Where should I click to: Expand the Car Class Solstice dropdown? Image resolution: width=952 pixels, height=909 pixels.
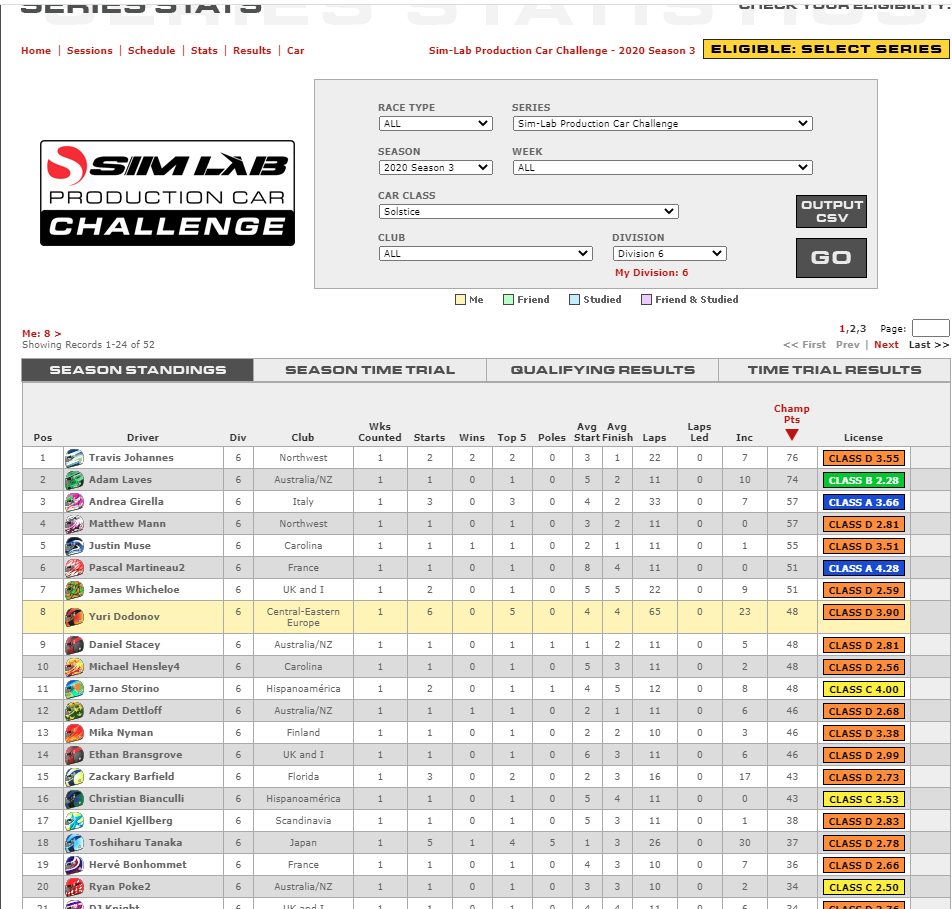[528, 211]
